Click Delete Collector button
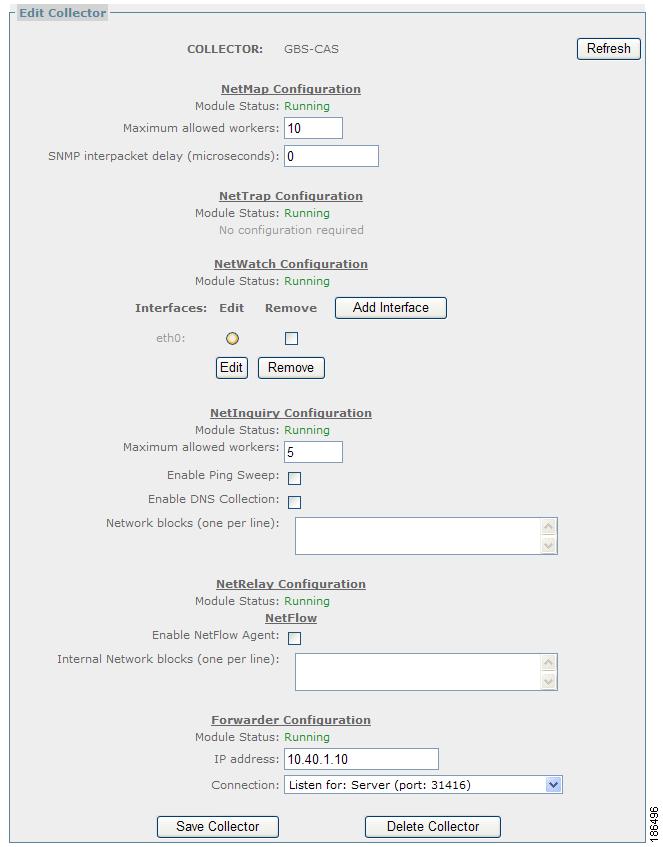The height and width of the screenshot is (847, 663). (432, 826)
